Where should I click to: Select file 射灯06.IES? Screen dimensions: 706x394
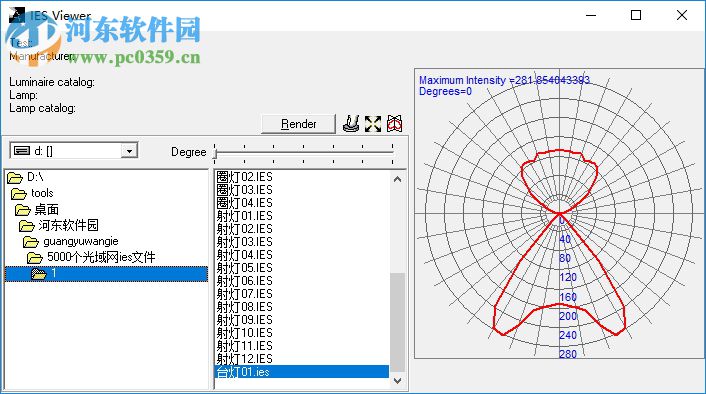click(244, 281)
